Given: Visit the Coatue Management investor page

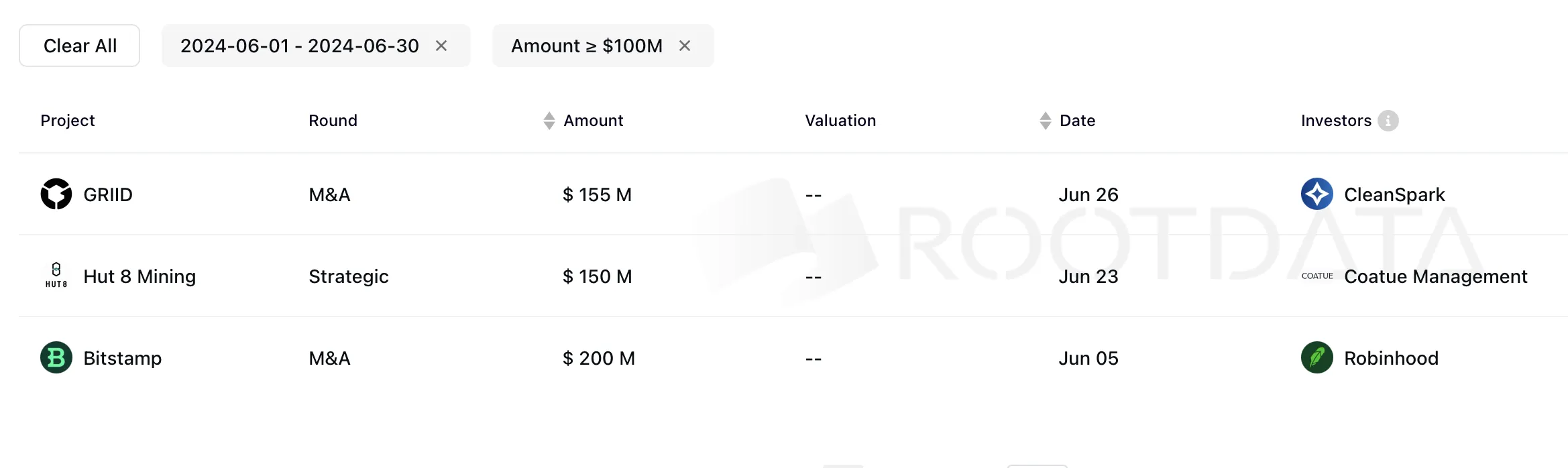Looking at the screenshot, I should coord(1435,276).
